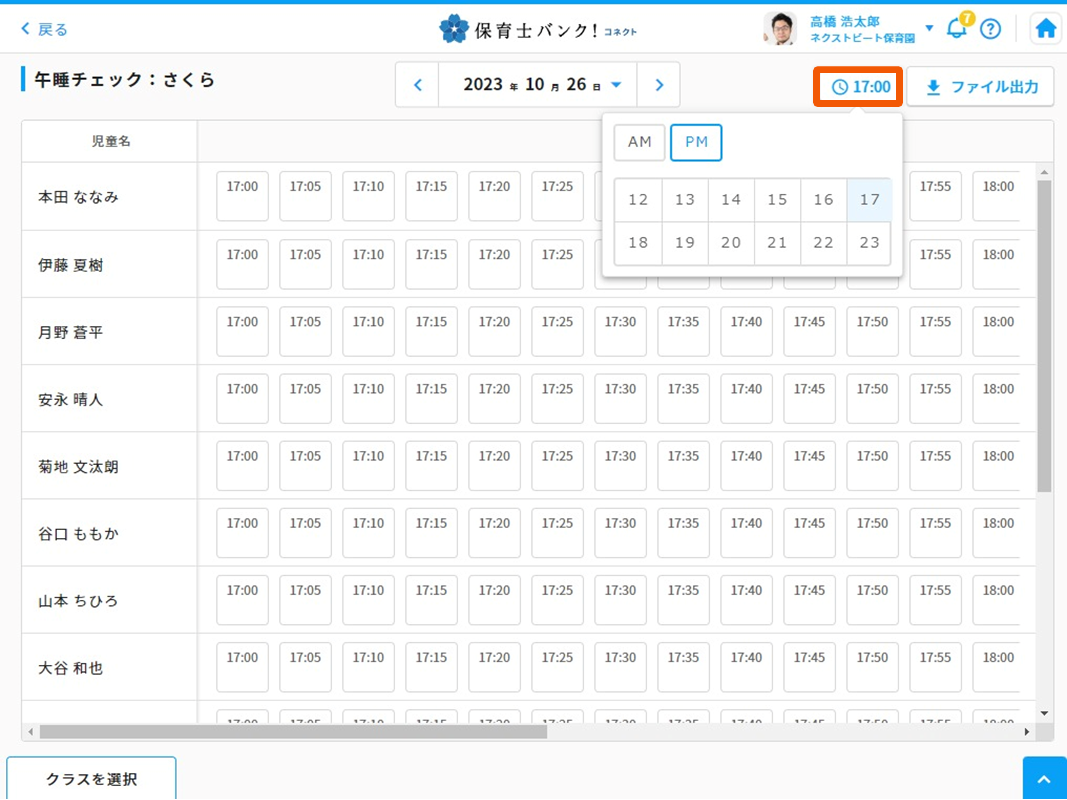Select PM in the time picker
This screenshot has height=800, width=1067.
point(696,142)
